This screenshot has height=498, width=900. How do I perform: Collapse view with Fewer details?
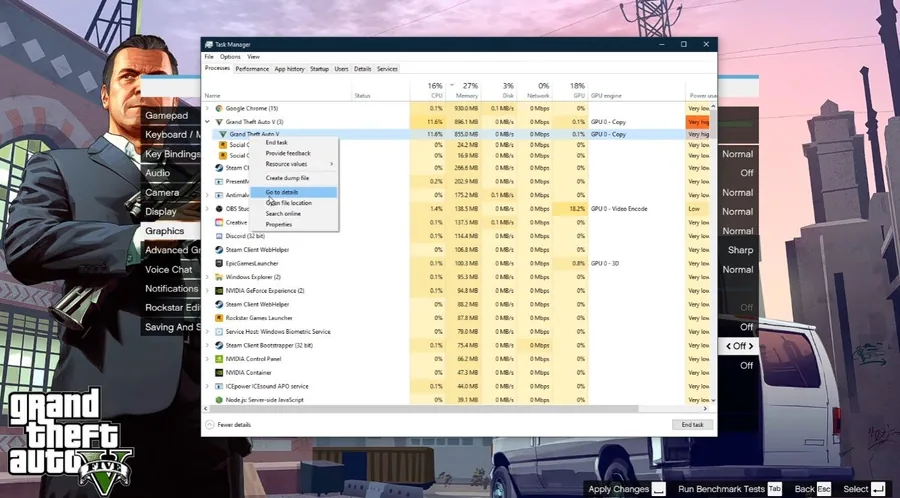pos(228,425)
